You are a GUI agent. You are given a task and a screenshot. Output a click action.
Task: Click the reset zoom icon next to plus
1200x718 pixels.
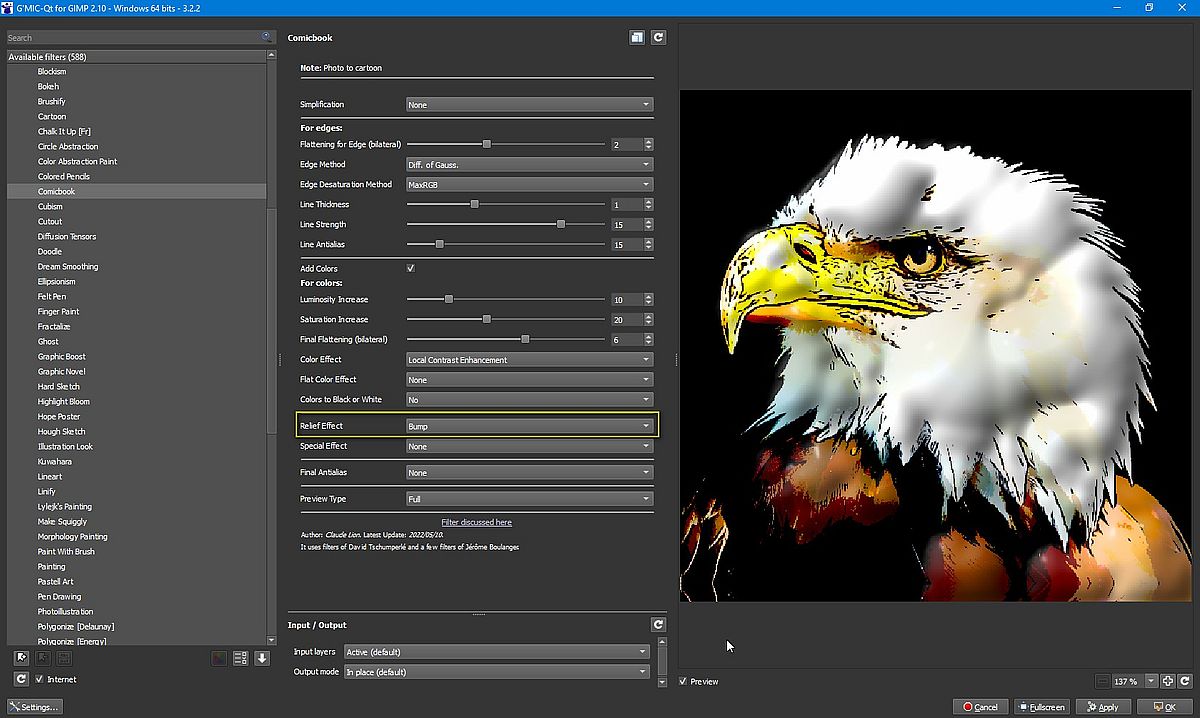1185,681
